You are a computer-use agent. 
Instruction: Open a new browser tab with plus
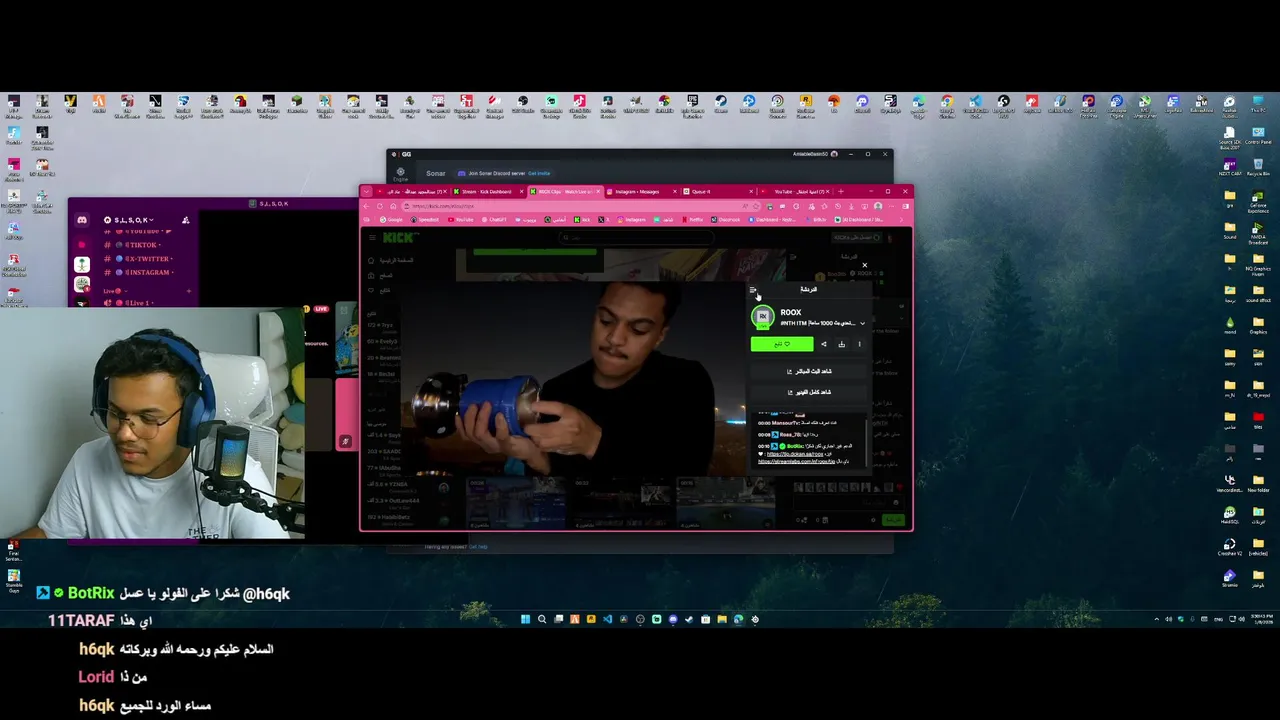[x=840, y=191]
